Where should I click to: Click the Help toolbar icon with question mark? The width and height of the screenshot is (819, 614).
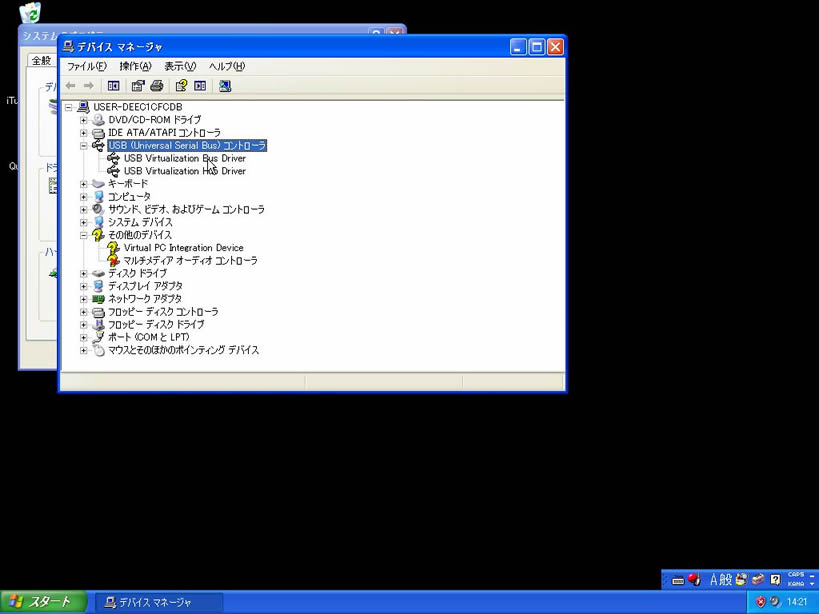181,86
